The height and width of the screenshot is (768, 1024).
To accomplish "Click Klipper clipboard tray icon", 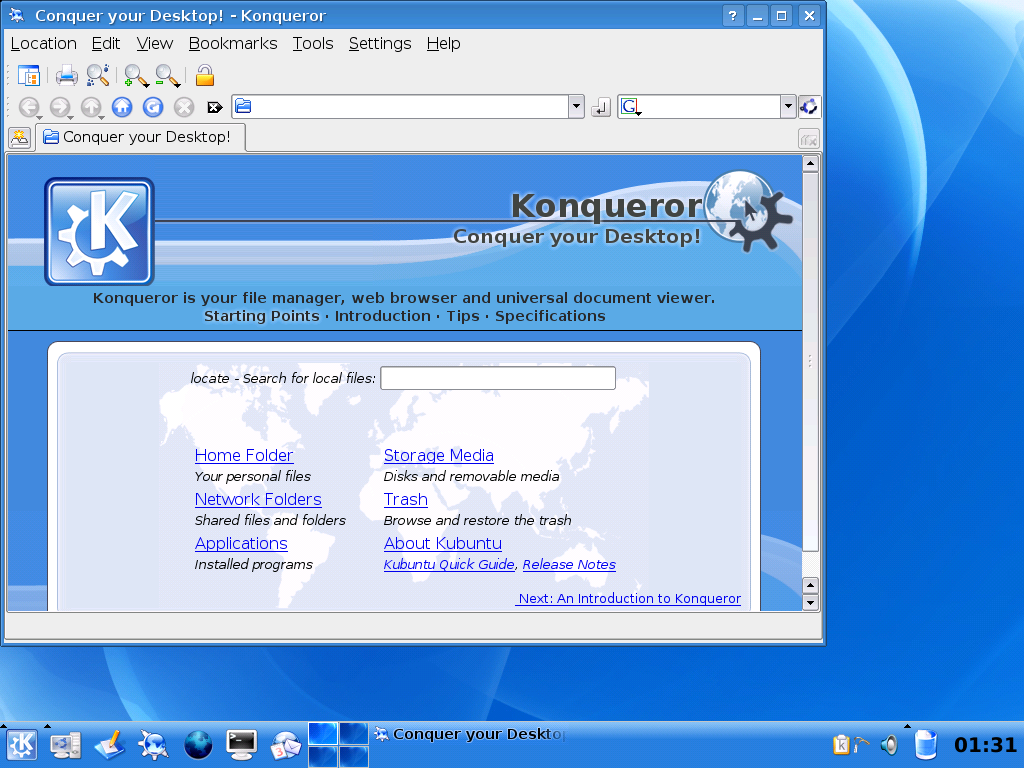I will pyautogui.click(x=841, y=744).
